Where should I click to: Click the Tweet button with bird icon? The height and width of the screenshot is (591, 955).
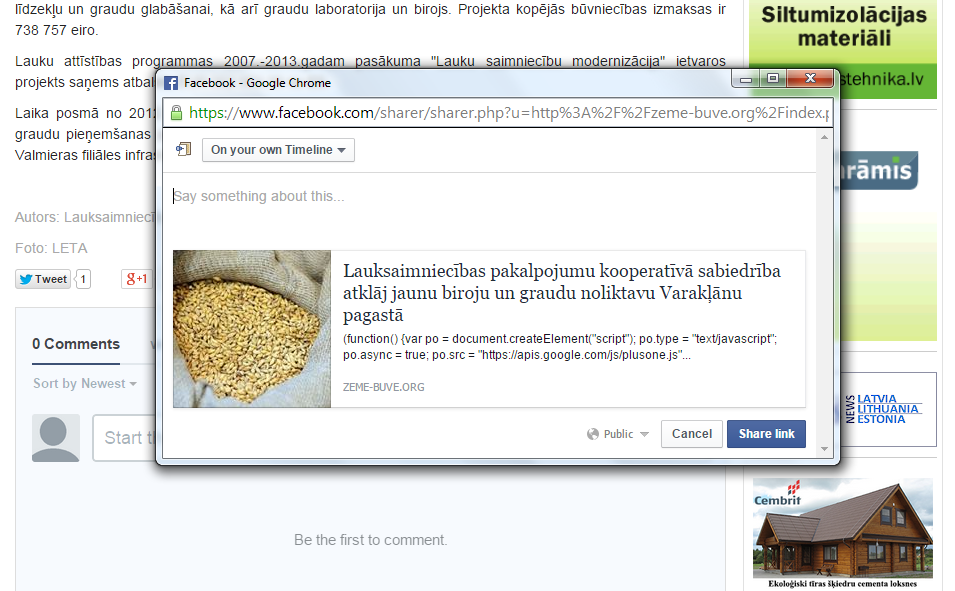43,279
